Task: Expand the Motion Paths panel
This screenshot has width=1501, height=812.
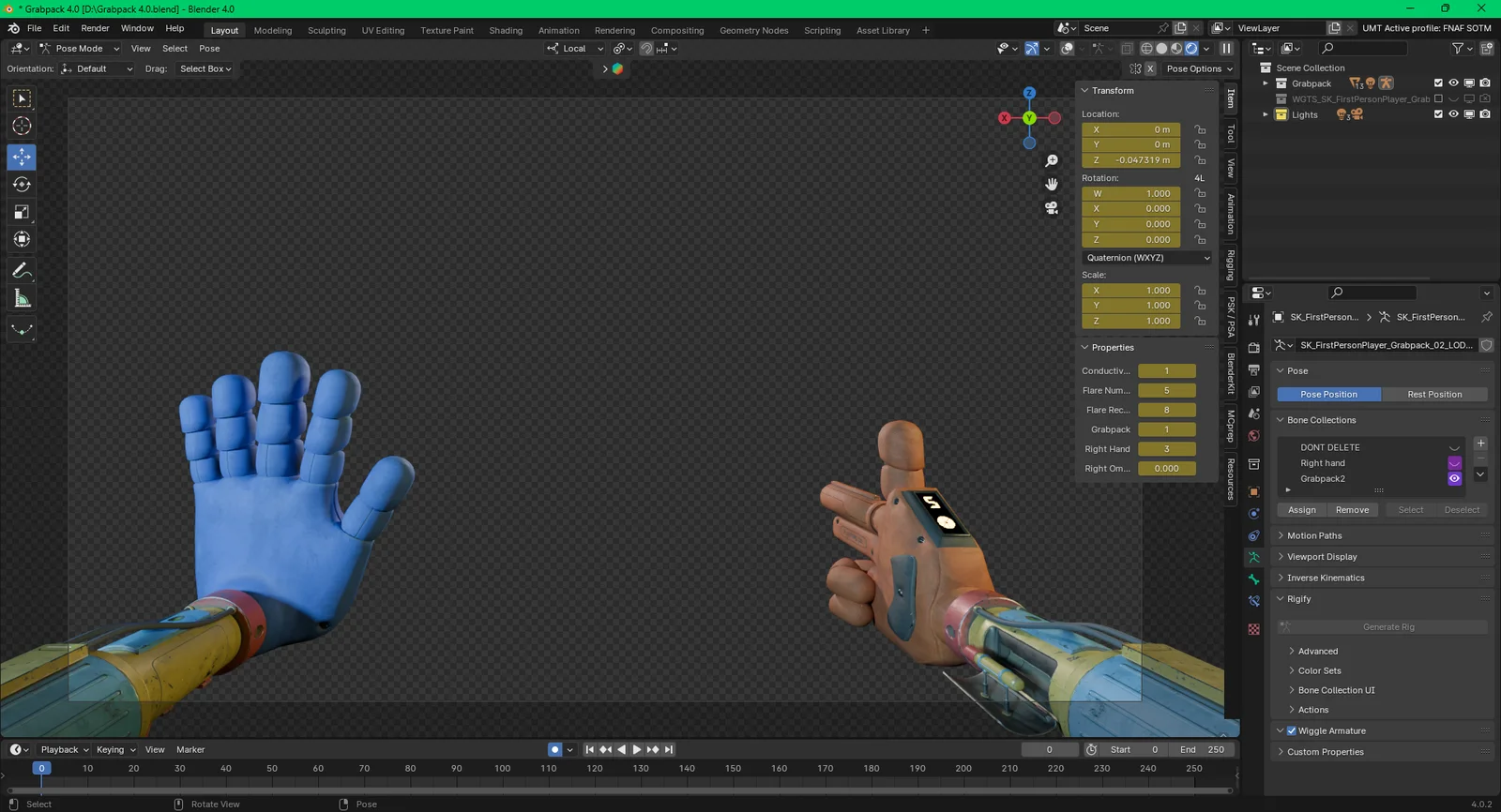Action: (1314, 536)
